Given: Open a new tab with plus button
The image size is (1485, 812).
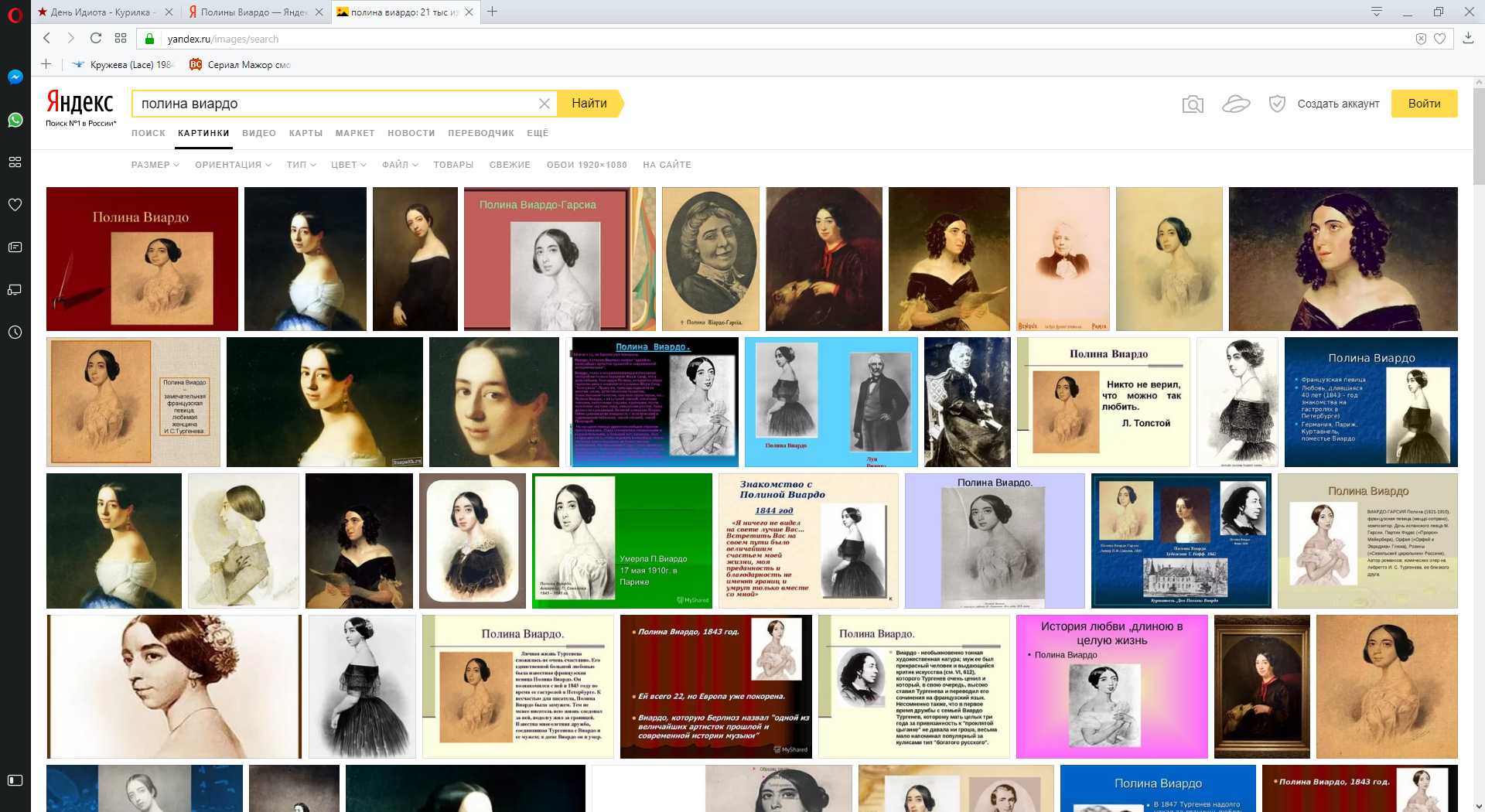Looking at the screenshot, I should tap(493, 12).
